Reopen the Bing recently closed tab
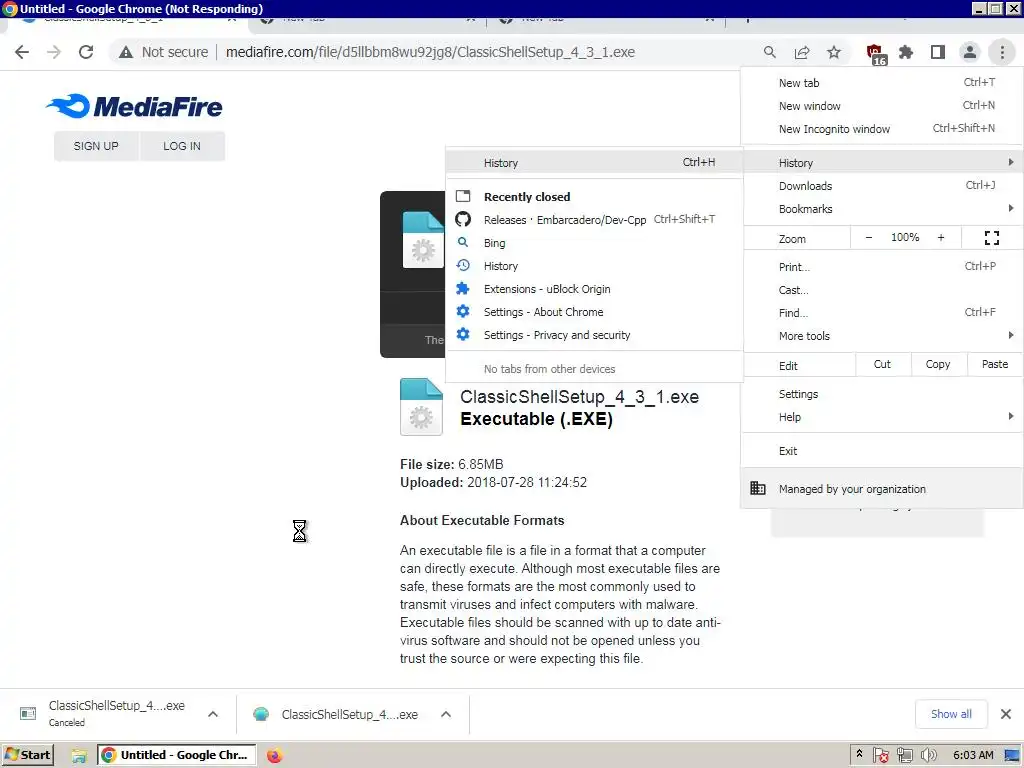 coord(594,243)
